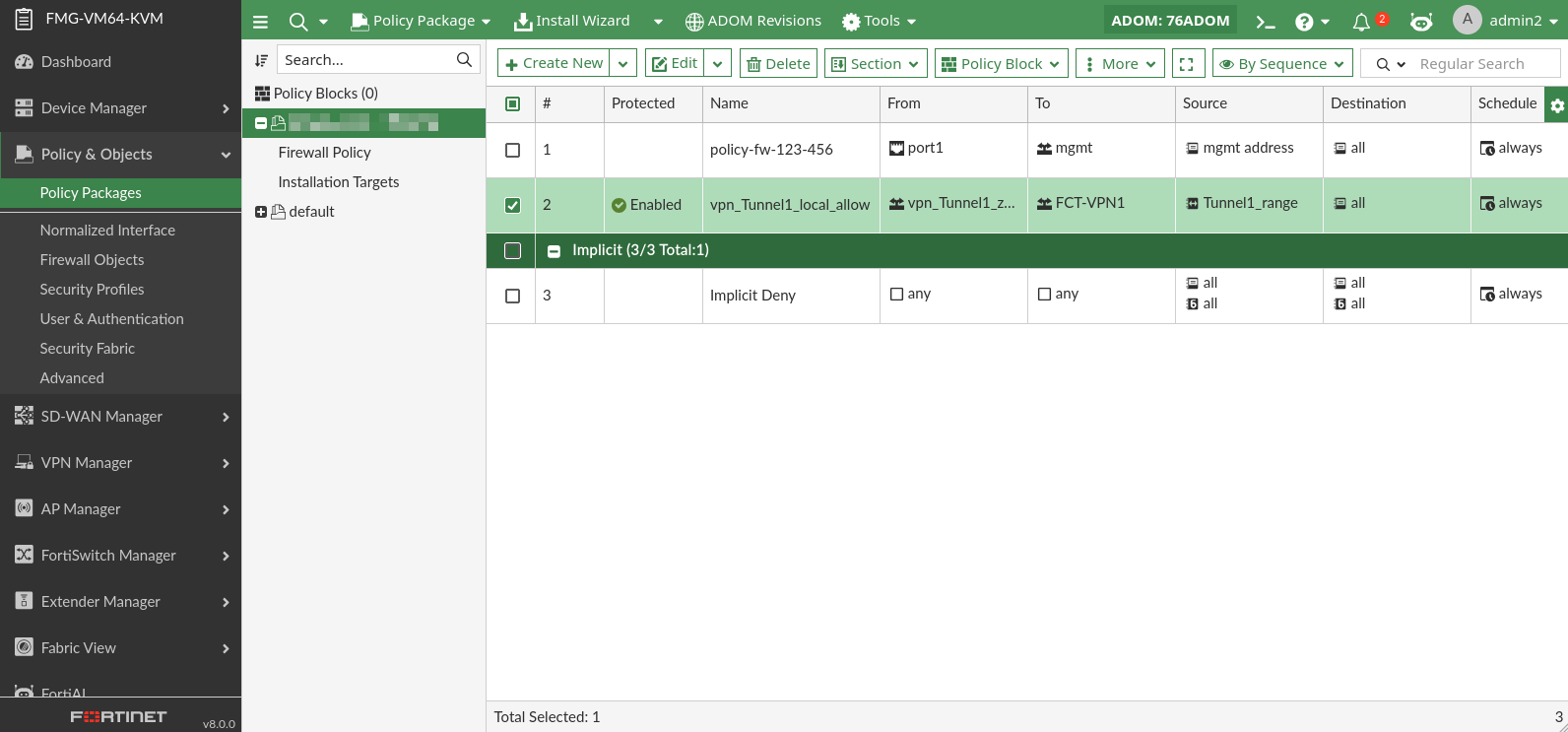Image resolution: width=1568 pixels, height=732 pixels.
Task: Collapse the Implicit section group
Action: click(555, 250)
